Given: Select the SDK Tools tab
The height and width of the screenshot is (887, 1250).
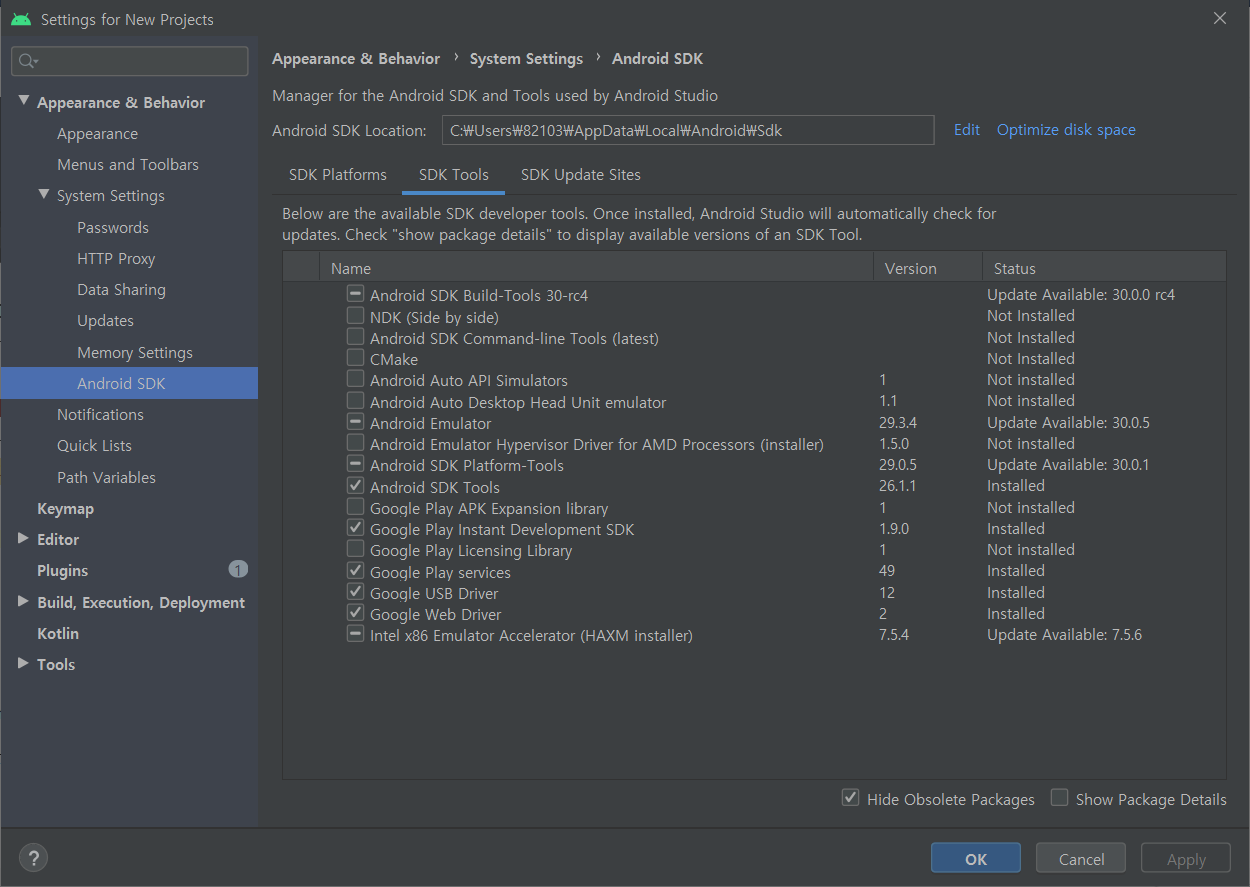Looking at the screenshot, I should tap(454, 175).
